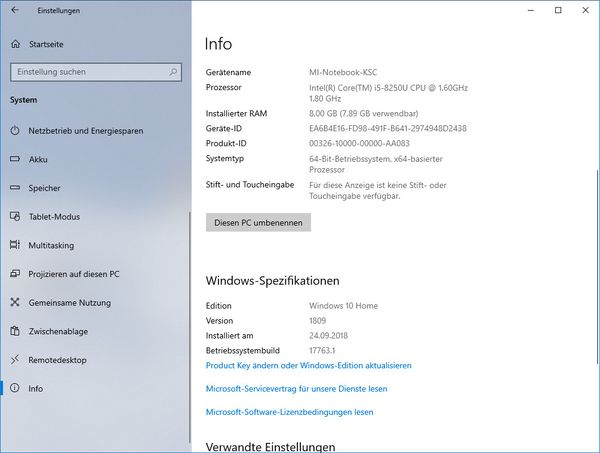Viewport: 600px width, 453px height.
Task: Click the Info circle icon in sidebar
Action: (x=15, y=388)
